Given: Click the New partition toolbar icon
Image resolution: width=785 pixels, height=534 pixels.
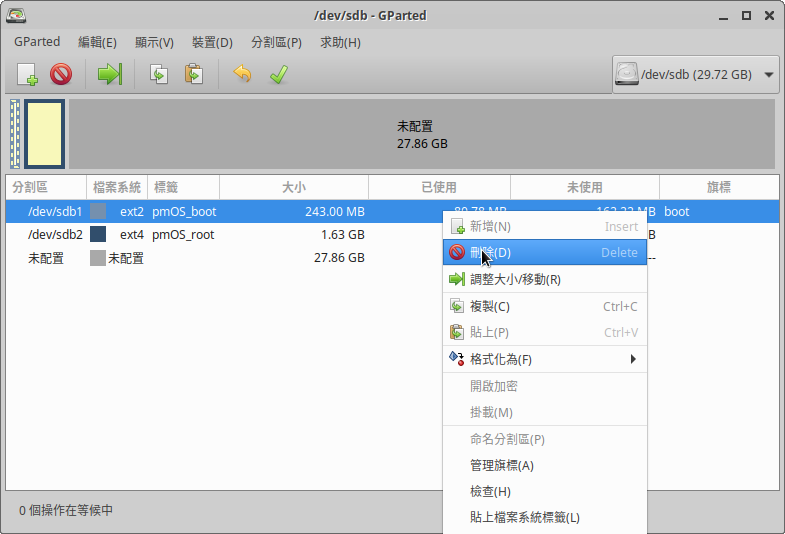Looking at the screenshot, I should (27, 74).
